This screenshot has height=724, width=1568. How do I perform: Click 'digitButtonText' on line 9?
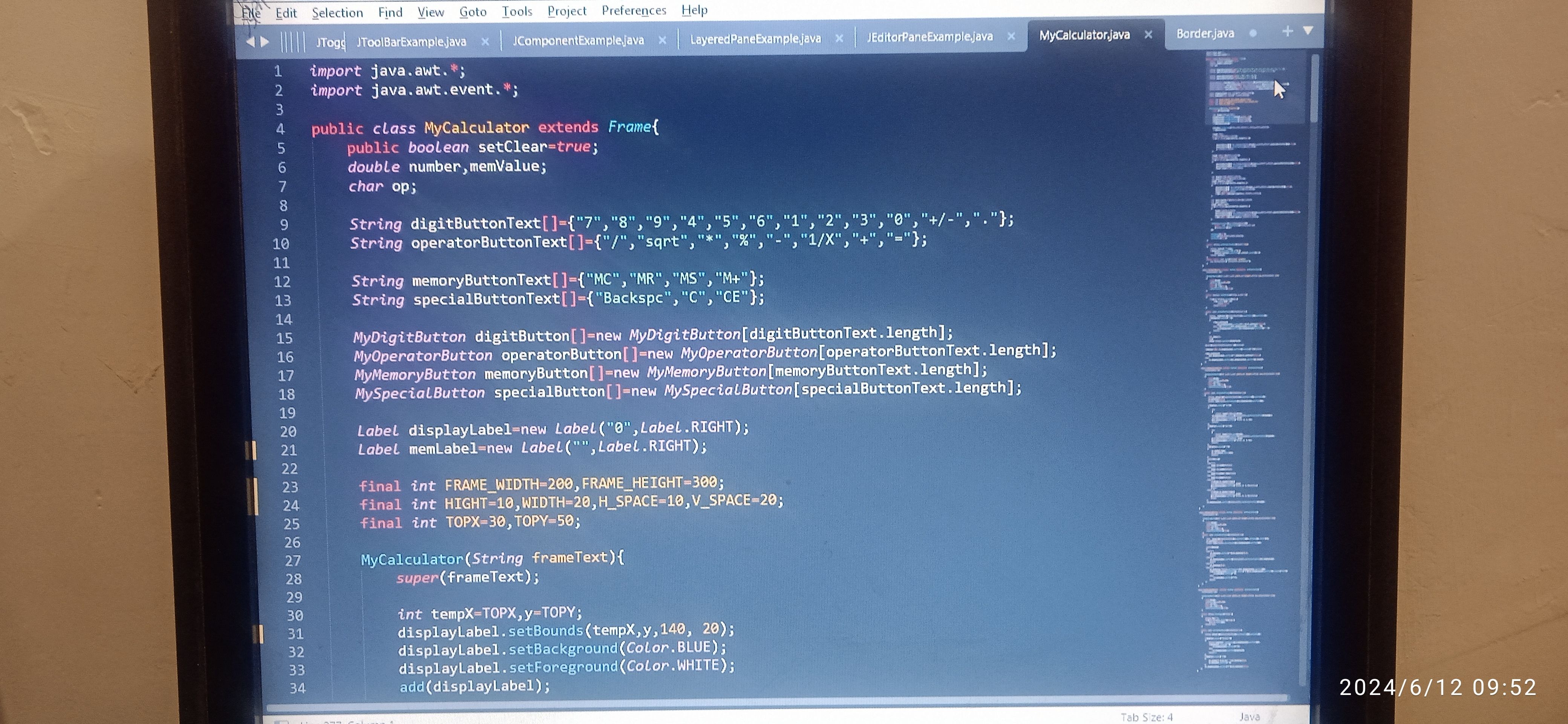point(475,224)
